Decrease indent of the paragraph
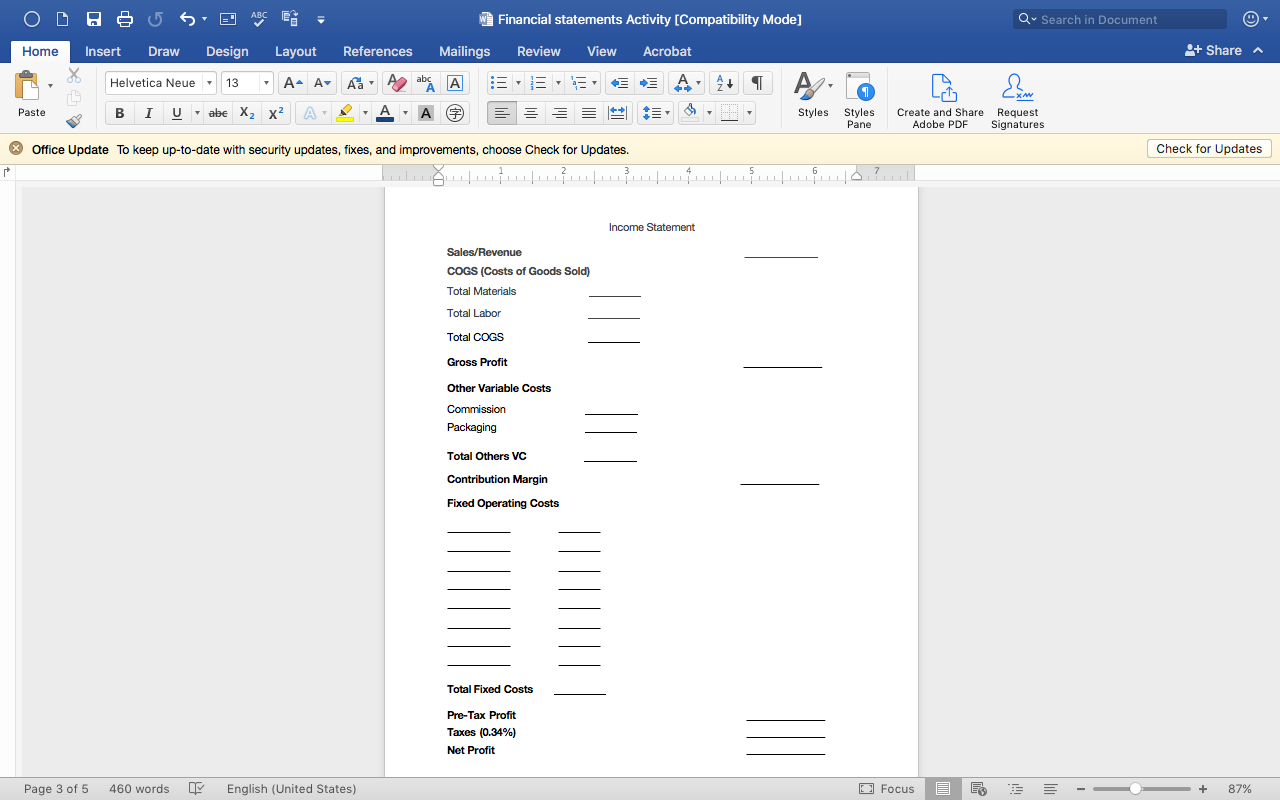1280x800 pixels. 619,83
